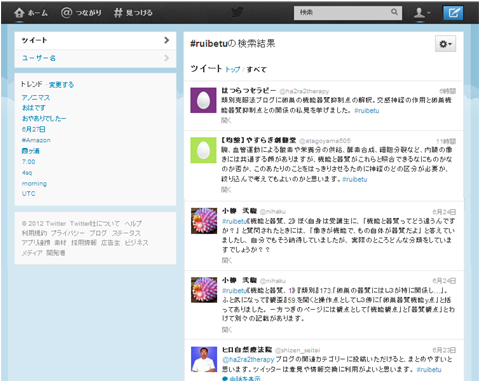The height and width of the screenshot is (387, 480).
Task: Open footer link Twitter社について
Action: point(95,224)
